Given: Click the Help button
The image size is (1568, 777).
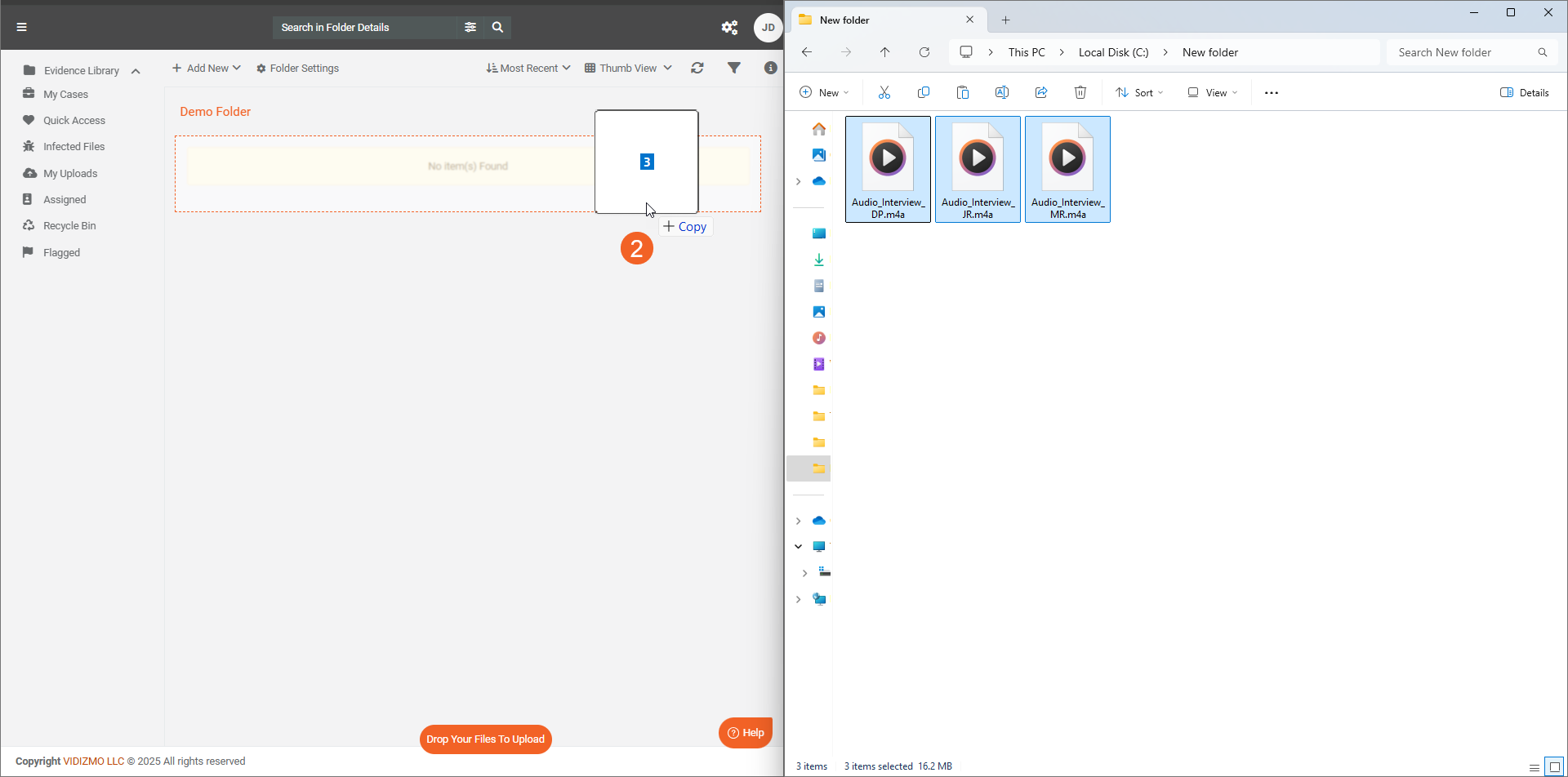Looking at the screenshot, I should (x=746, y=733).
